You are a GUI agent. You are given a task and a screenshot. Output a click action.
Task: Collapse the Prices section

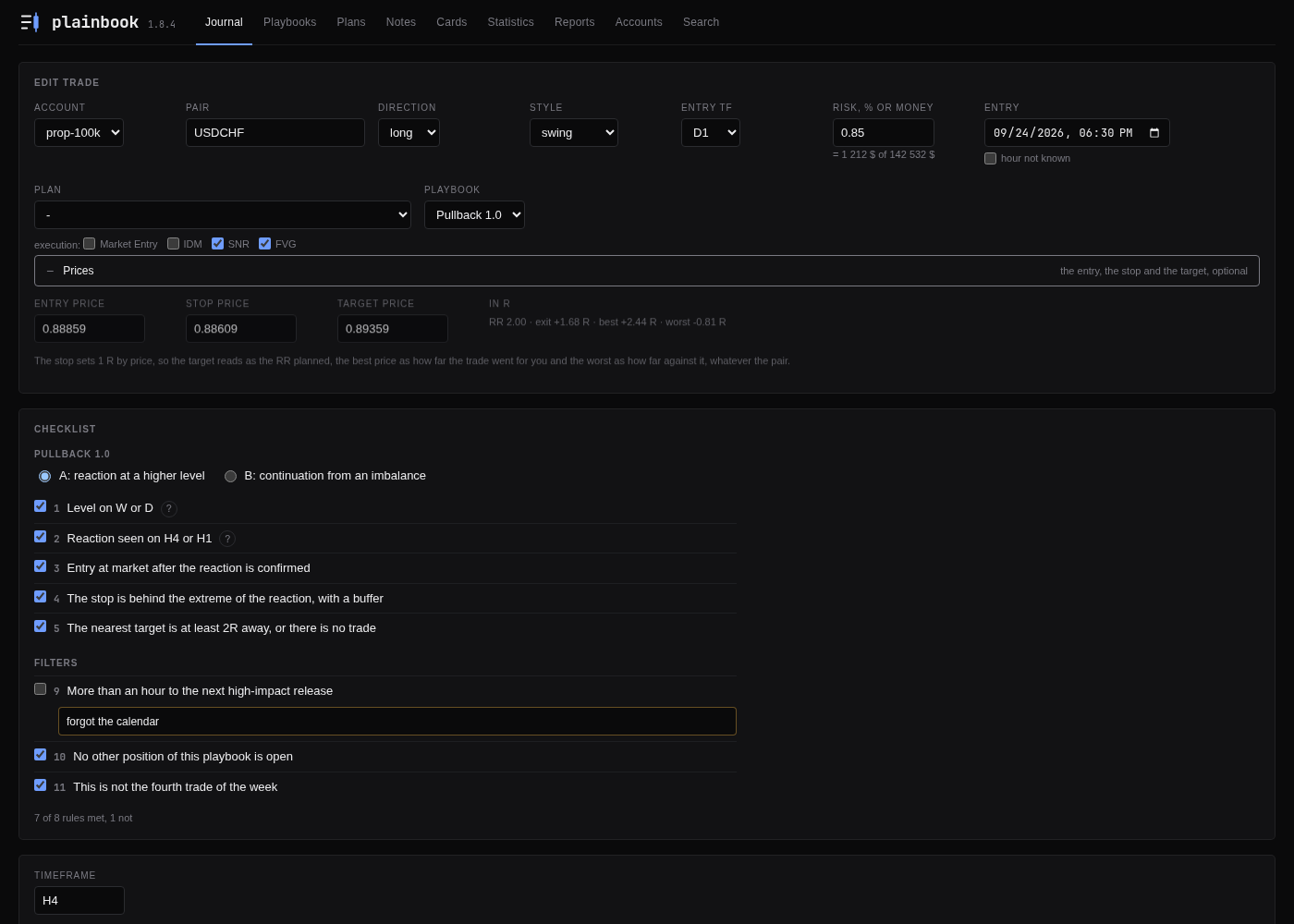[x=647, y=271]
